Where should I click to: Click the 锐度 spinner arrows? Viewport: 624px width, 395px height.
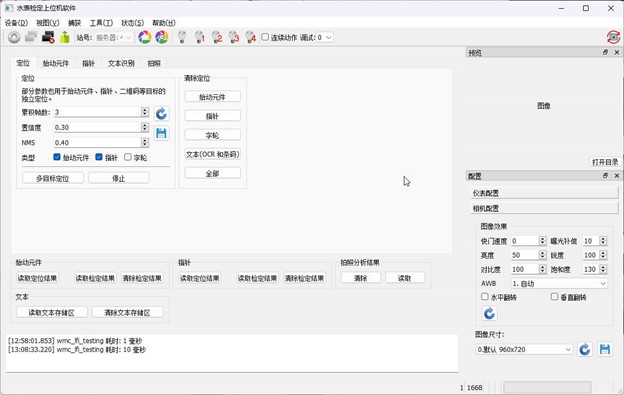[x=603, y=255]
